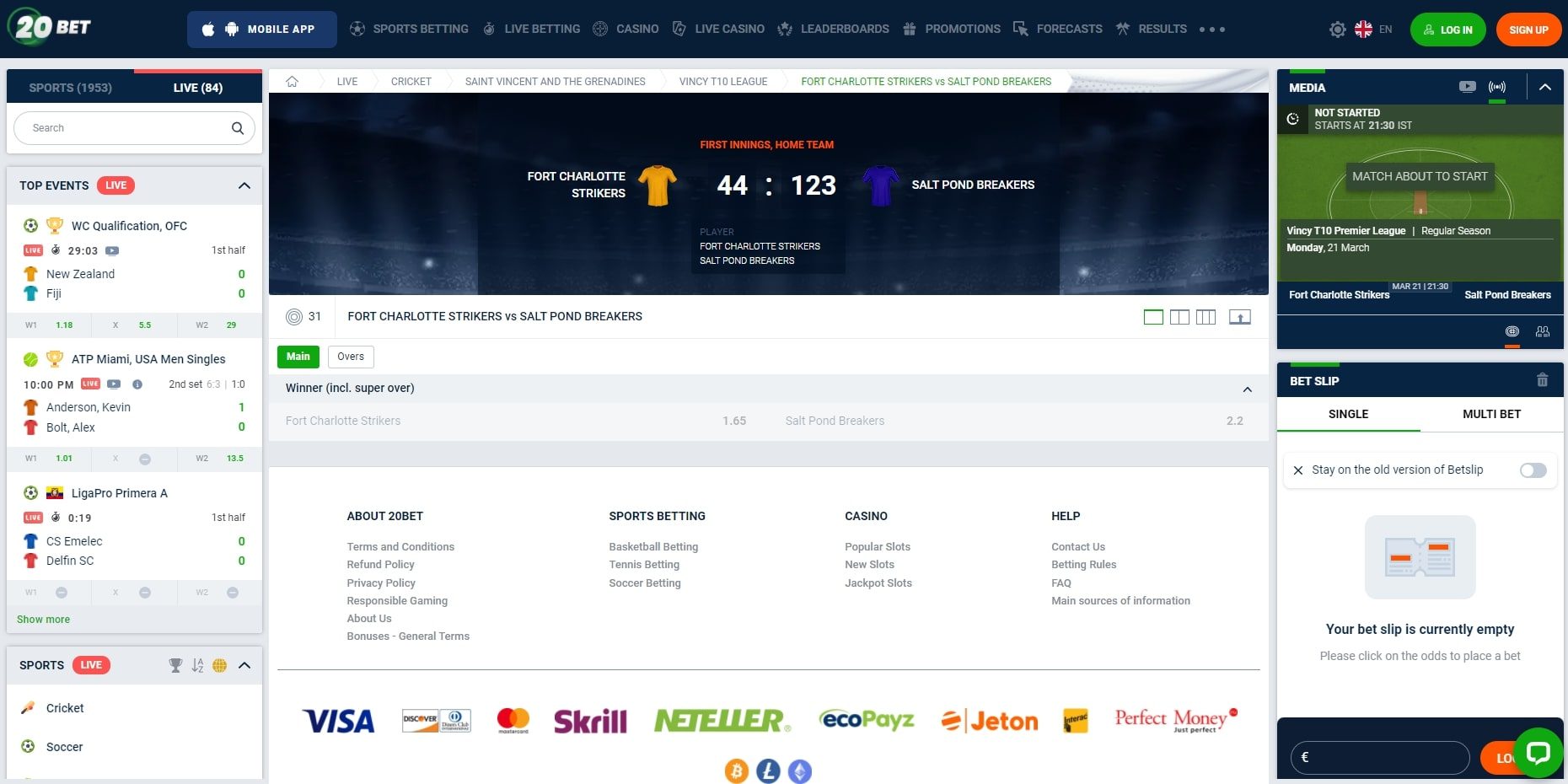Switch bet slip to Single tab
1568x784 pixels.
pos(1349,414)
